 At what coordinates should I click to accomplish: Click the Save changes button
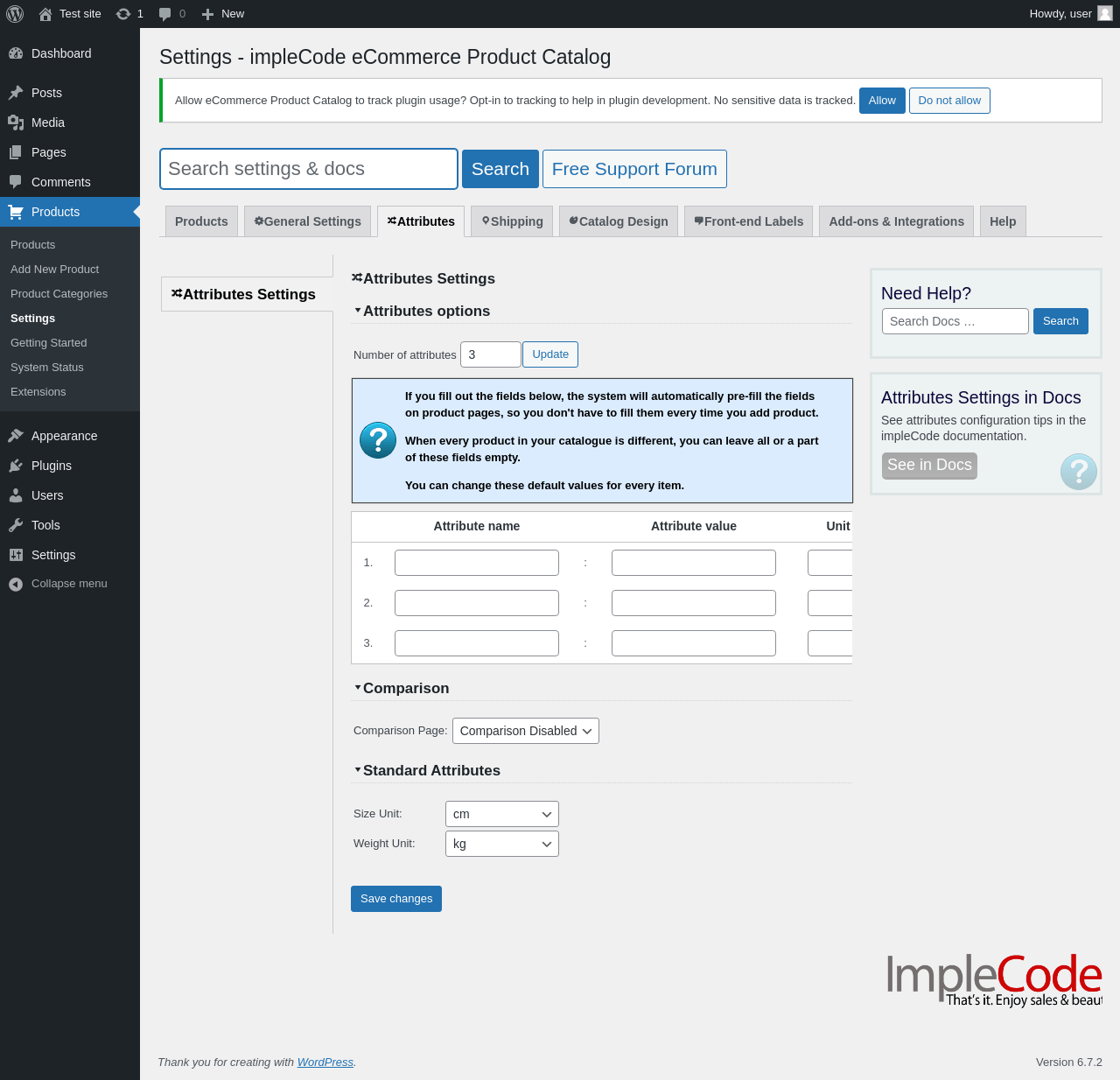(x=396, y=899)
